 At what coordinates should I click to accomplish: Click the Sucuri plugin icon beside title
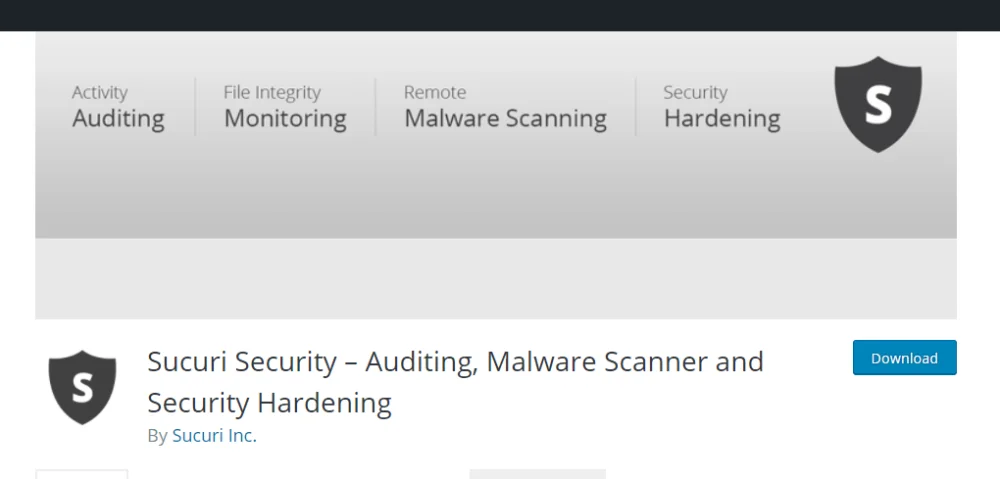pos(82,389)
